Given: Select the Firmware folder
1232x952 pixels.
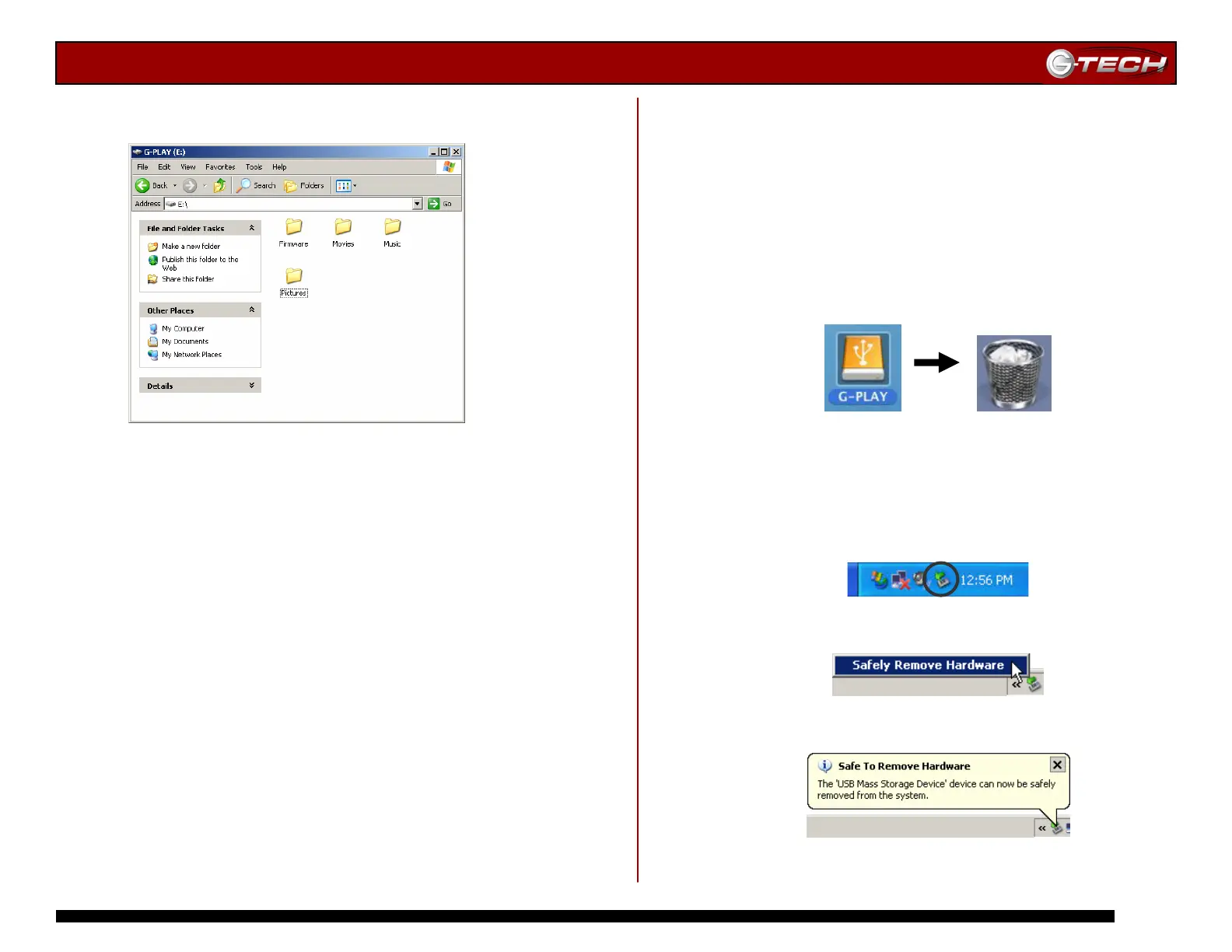Looking at the screenshot, I should [294, 233].
